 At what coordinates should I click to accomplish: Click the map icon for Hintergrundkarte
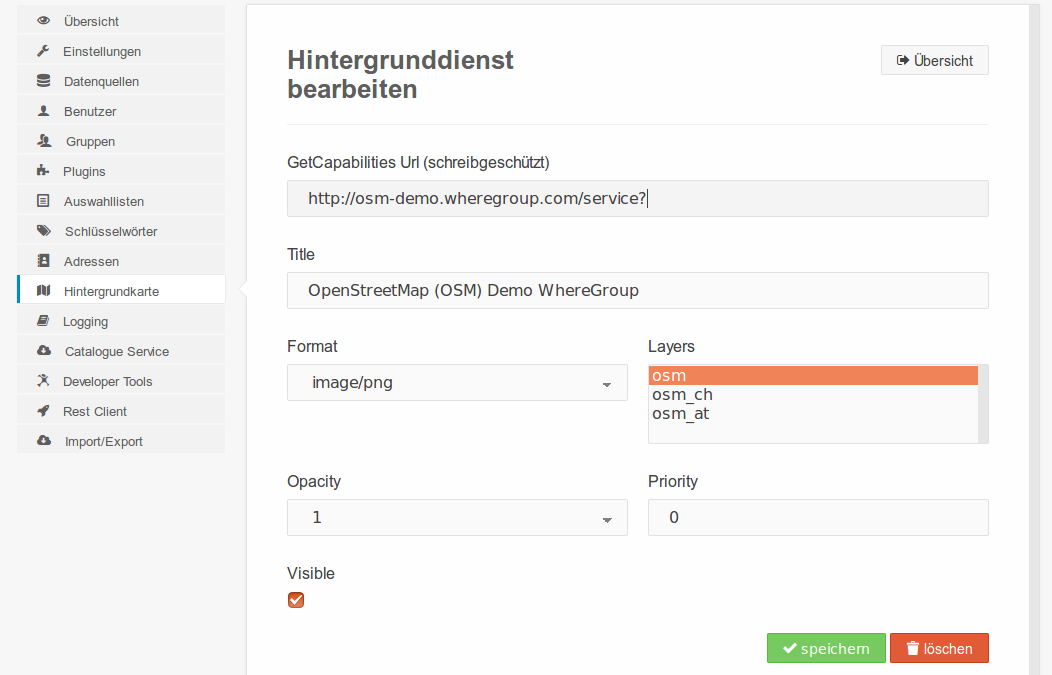(44, 291)
